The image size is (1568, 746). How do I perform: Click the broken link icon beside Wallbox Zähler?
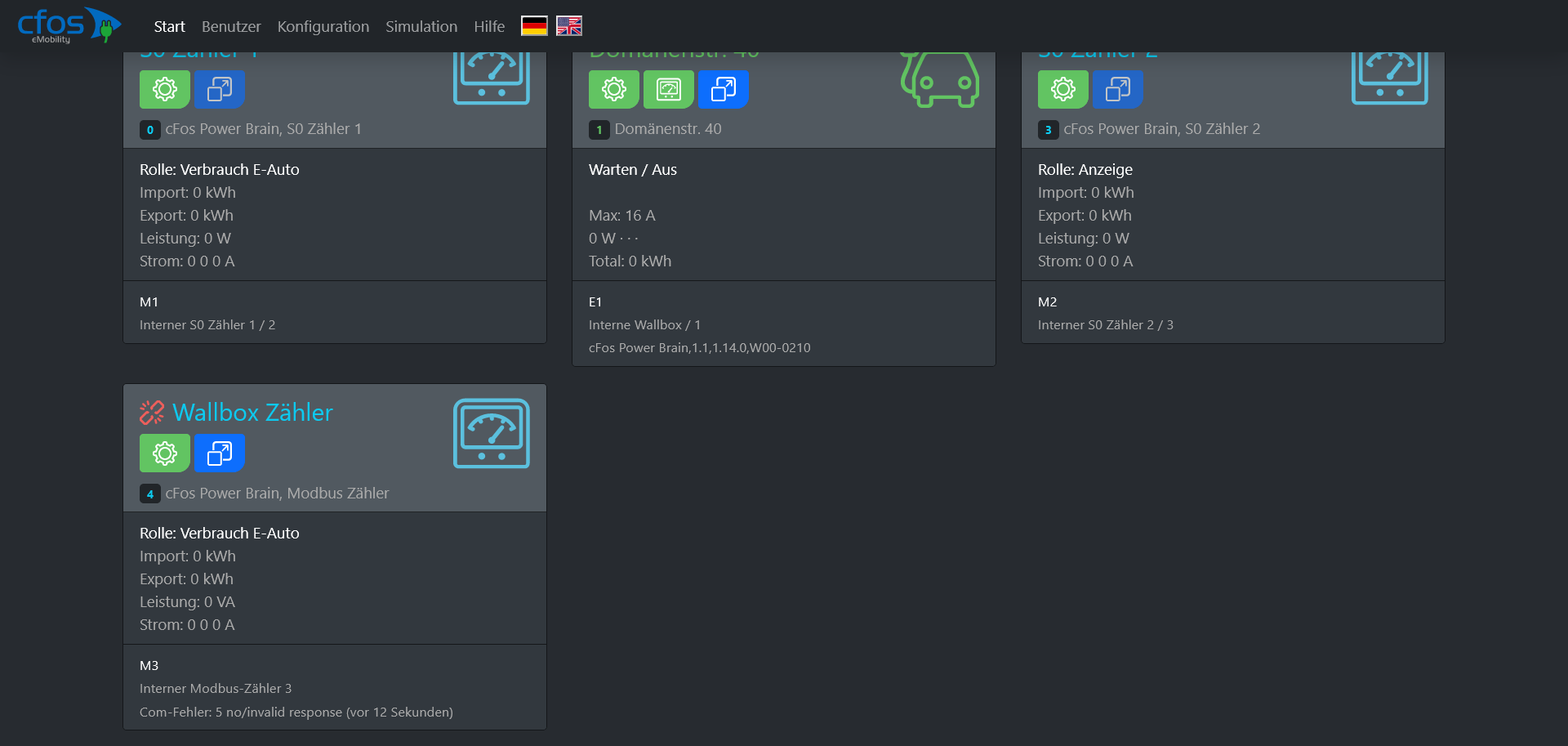coord(152,413)
